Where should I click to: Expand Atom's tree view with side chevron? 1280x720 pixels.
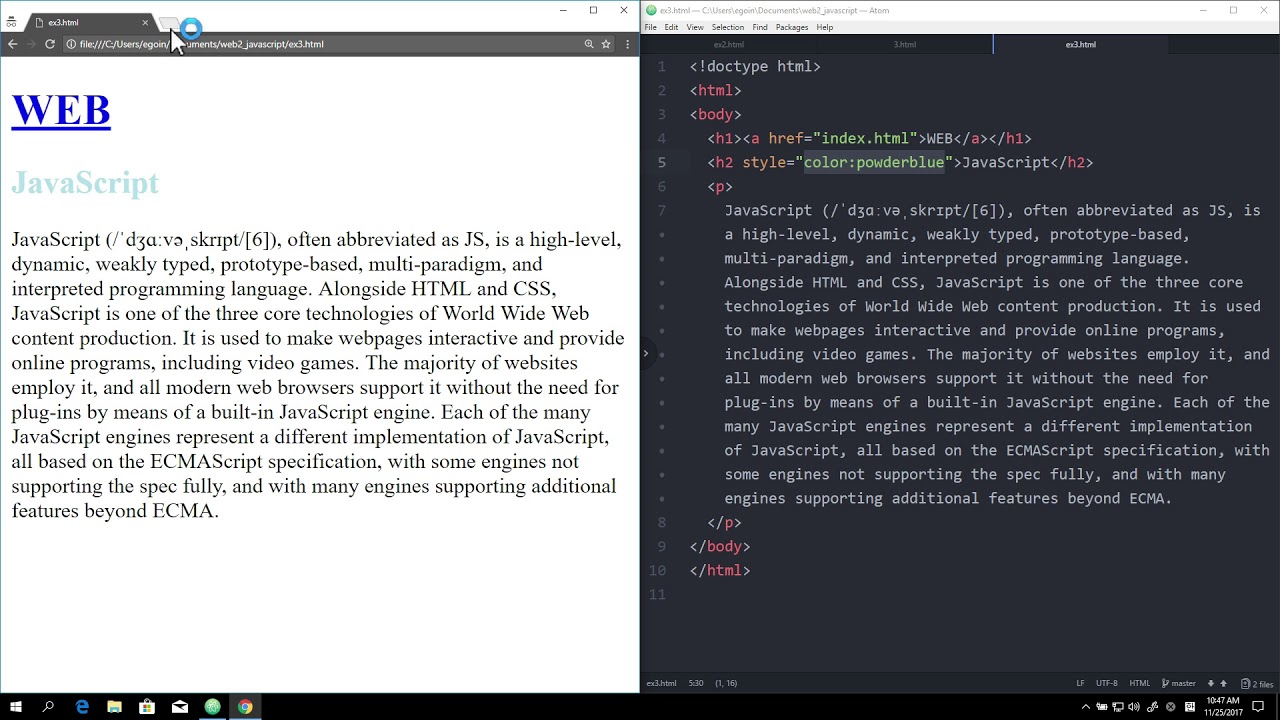pos(645,353)
